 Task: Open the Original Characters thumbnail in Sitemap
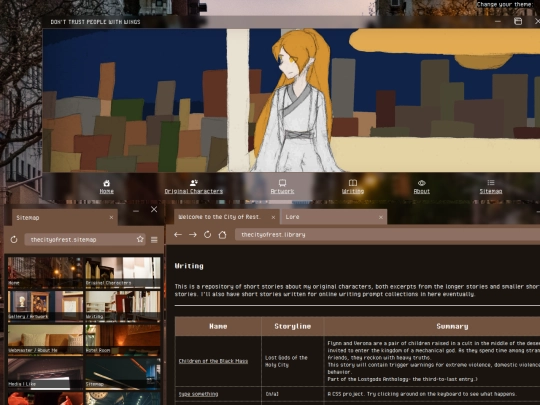point(123,272)
